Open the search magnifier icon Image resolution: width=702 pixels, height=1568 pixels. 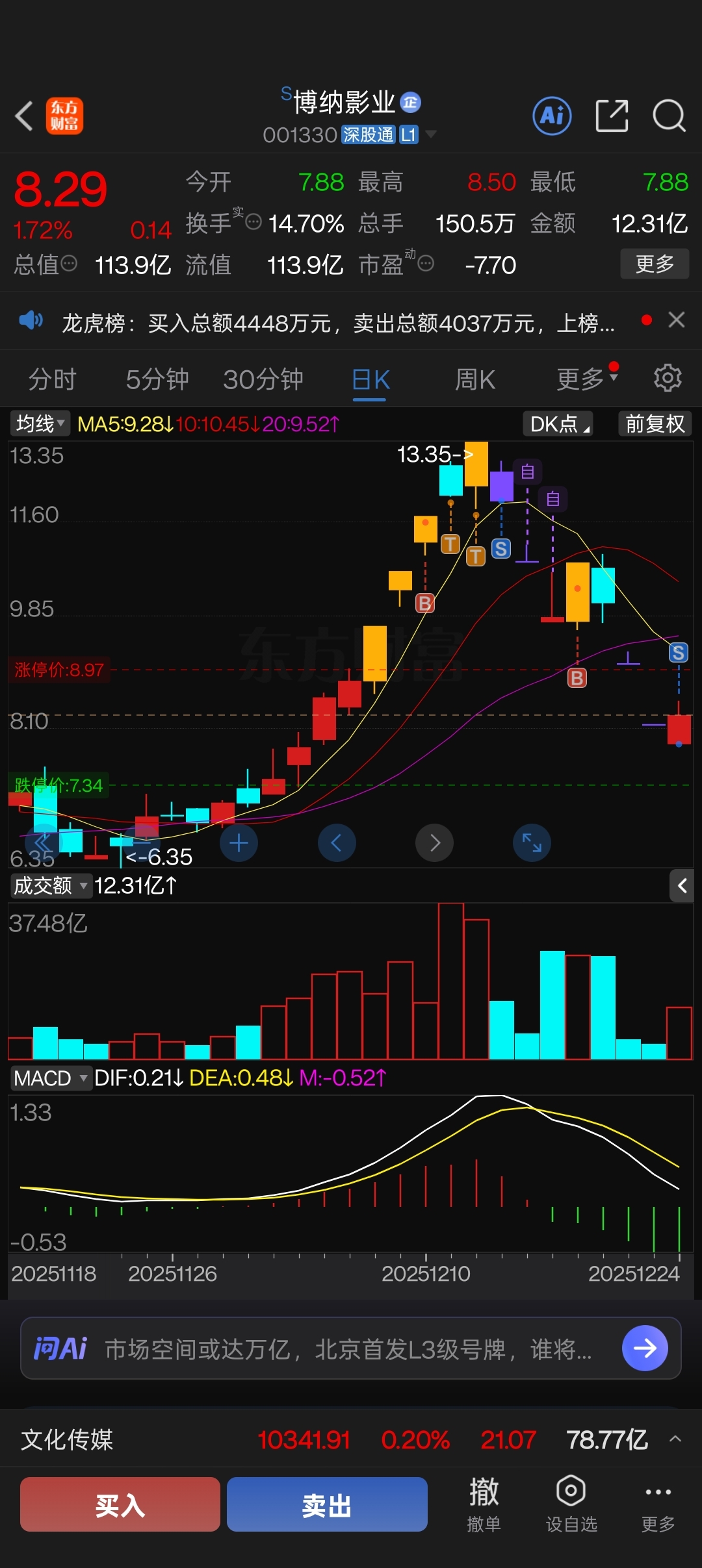(x=669, y=116)
